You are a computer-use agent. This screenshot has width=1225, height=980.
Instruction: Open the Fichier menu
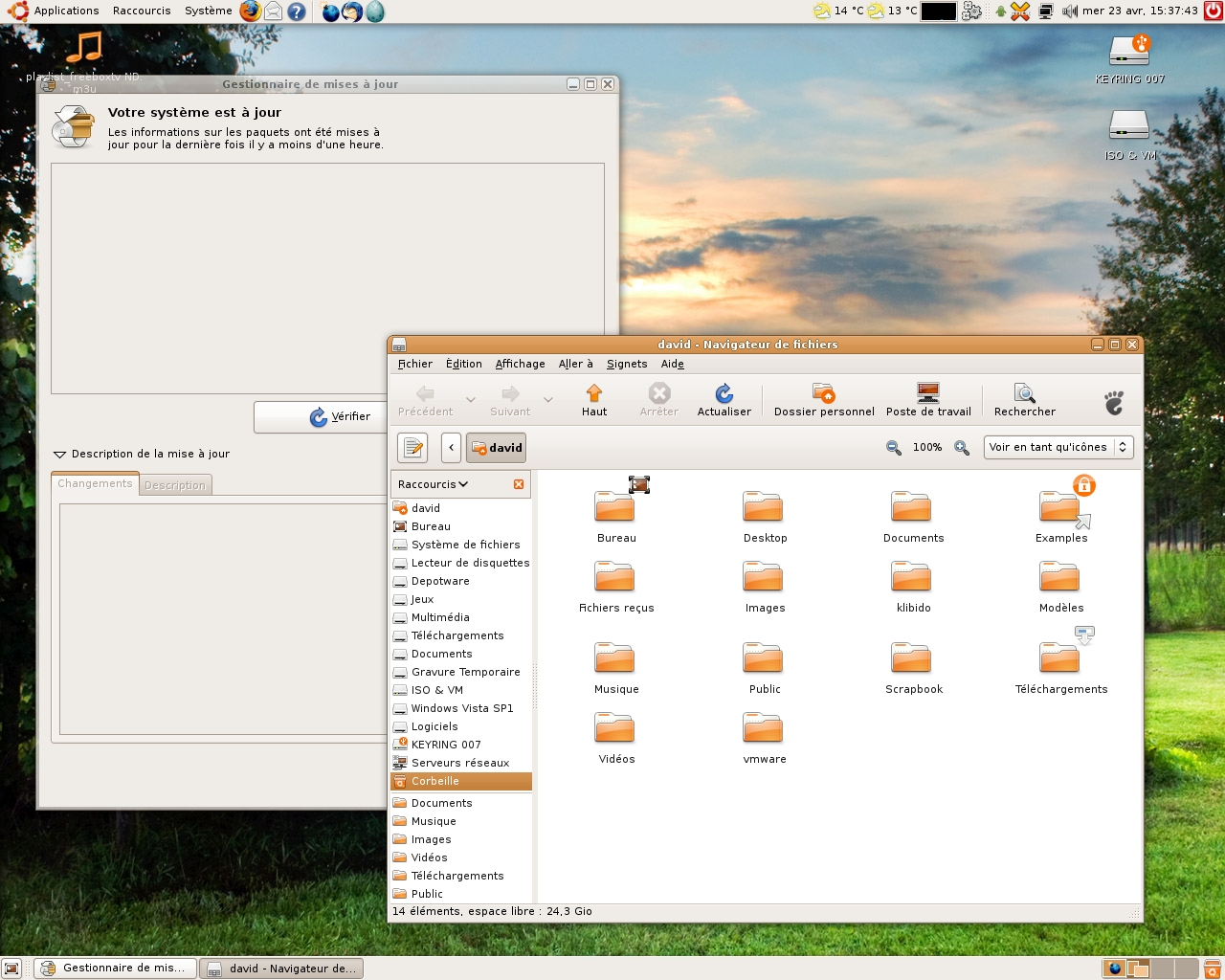pos(415,364)
